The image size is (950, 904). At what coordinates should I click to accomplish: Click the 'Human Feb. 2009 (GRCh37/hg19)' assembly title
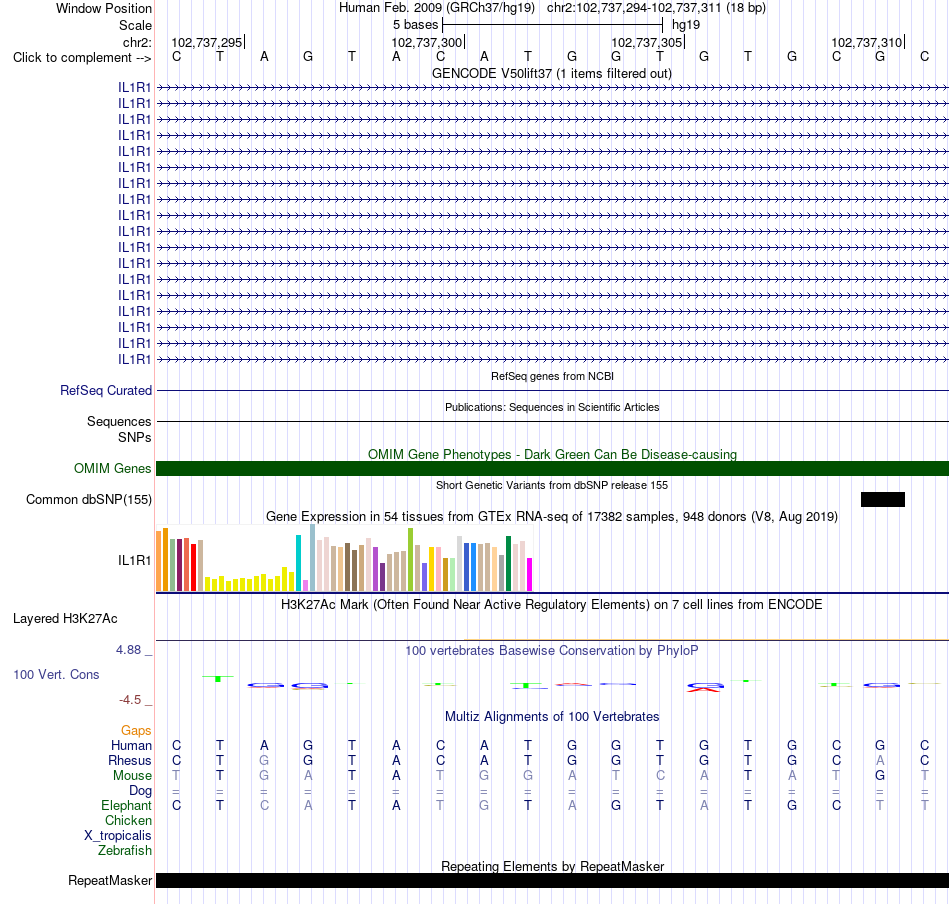pyautogui.click(x=436, y=8)
